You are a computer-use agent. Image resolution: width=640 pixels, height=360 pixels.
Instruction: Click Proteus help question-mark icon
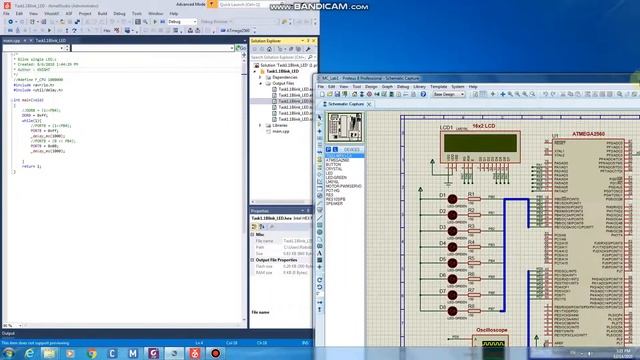point(423,94)
